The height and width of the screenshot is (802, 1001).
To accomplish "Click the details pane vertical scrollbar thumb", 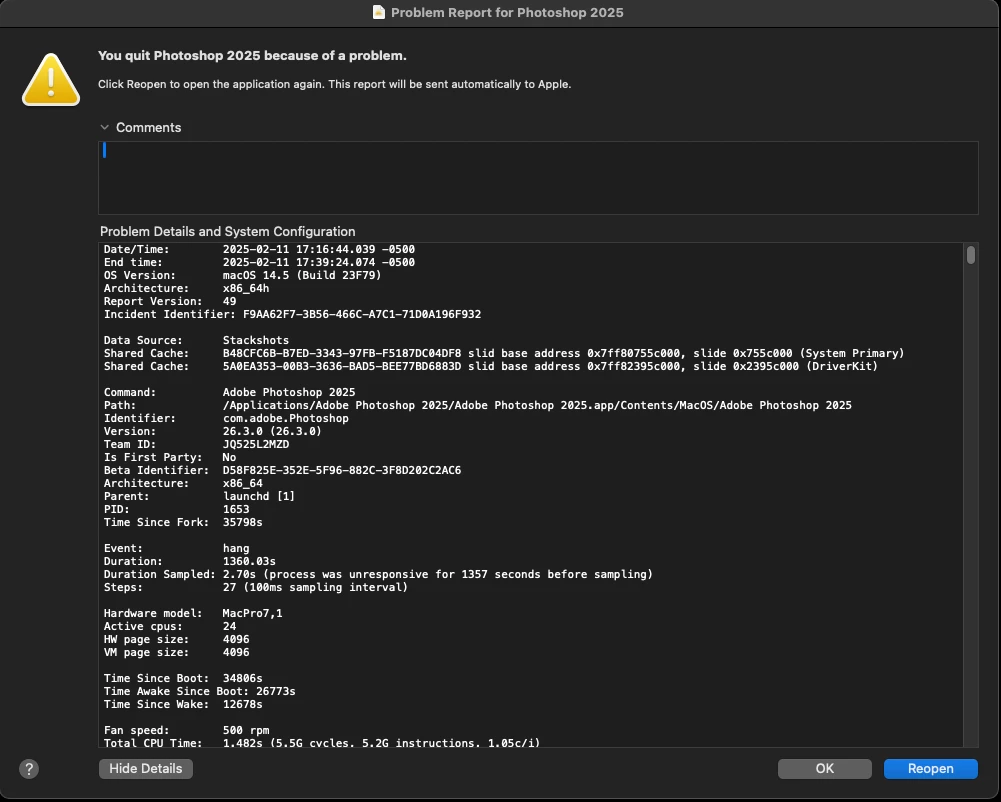I will pyautogui.click(x=970, y=255).
